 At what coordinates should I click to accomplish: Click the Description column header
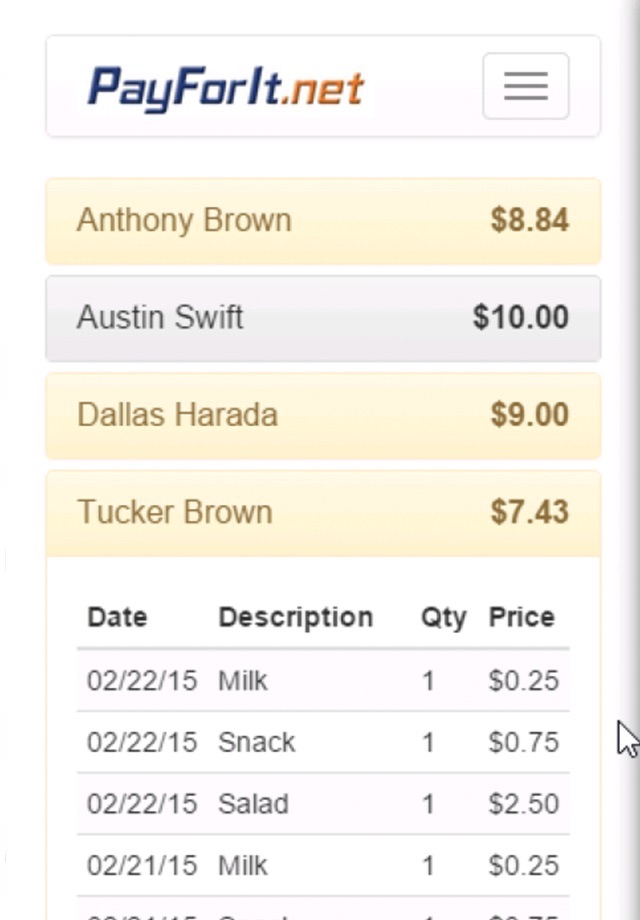coord(295,617)
